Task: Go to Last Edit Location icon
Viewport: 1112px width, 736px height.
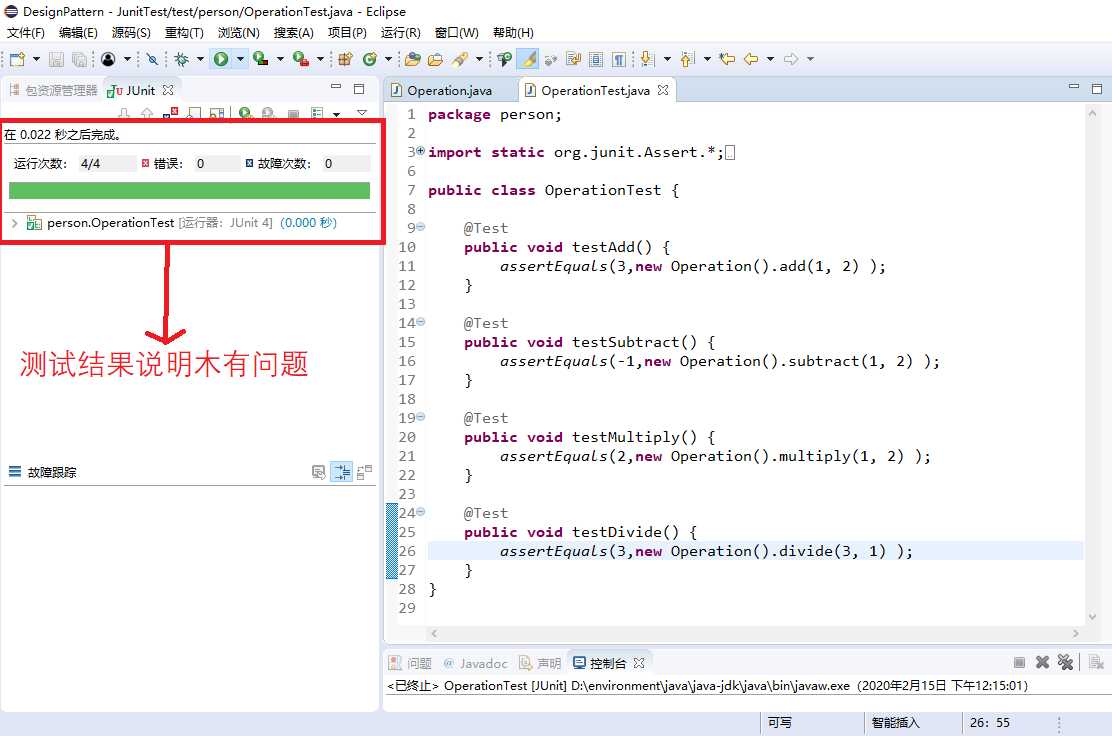Action: [727, 60]
